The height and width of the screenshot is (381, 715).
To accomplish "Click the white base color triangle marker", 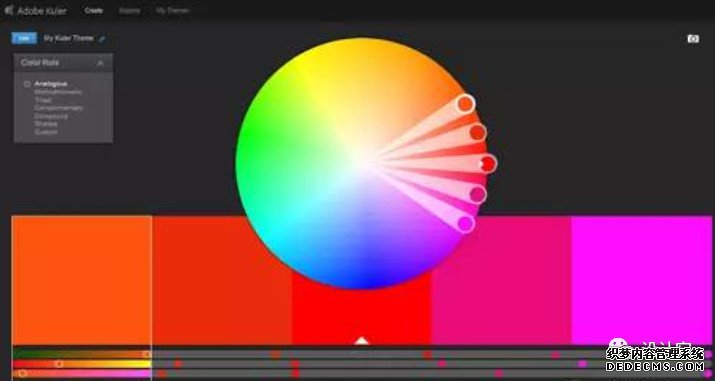I will point(362,340).
